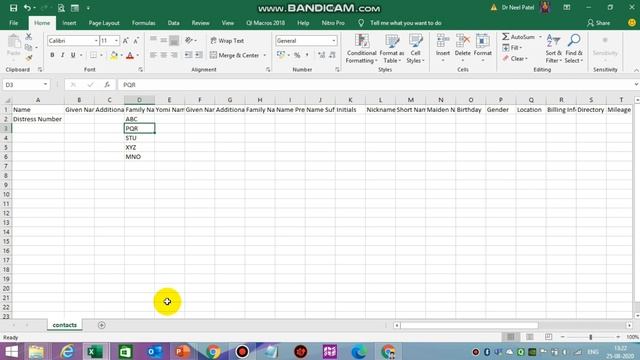The height and width of the screenshot is (360, 640).
Task: Switch to the QI Macros 2018 tab
Action: [265, 23]
